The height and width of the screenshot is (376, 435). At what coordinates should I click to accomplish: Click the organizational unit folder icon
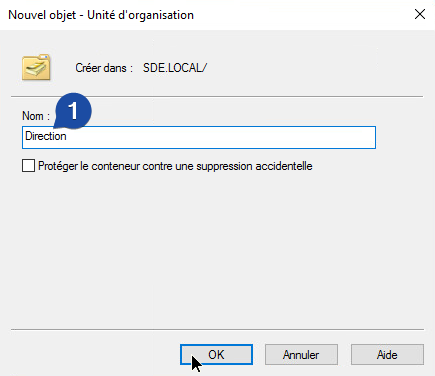[36, 68]
